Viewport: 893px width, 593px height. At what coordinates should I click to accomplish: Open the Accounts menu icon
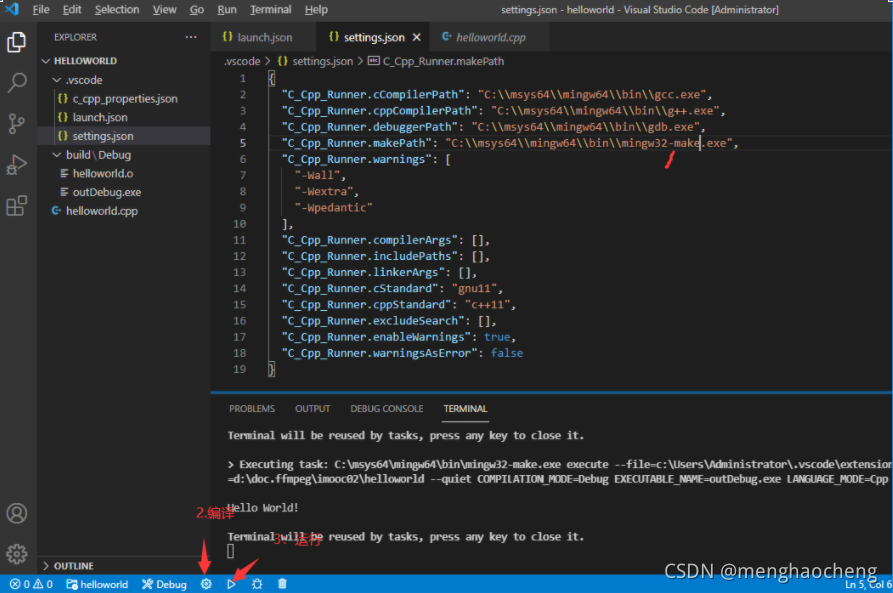pos(17,513)
